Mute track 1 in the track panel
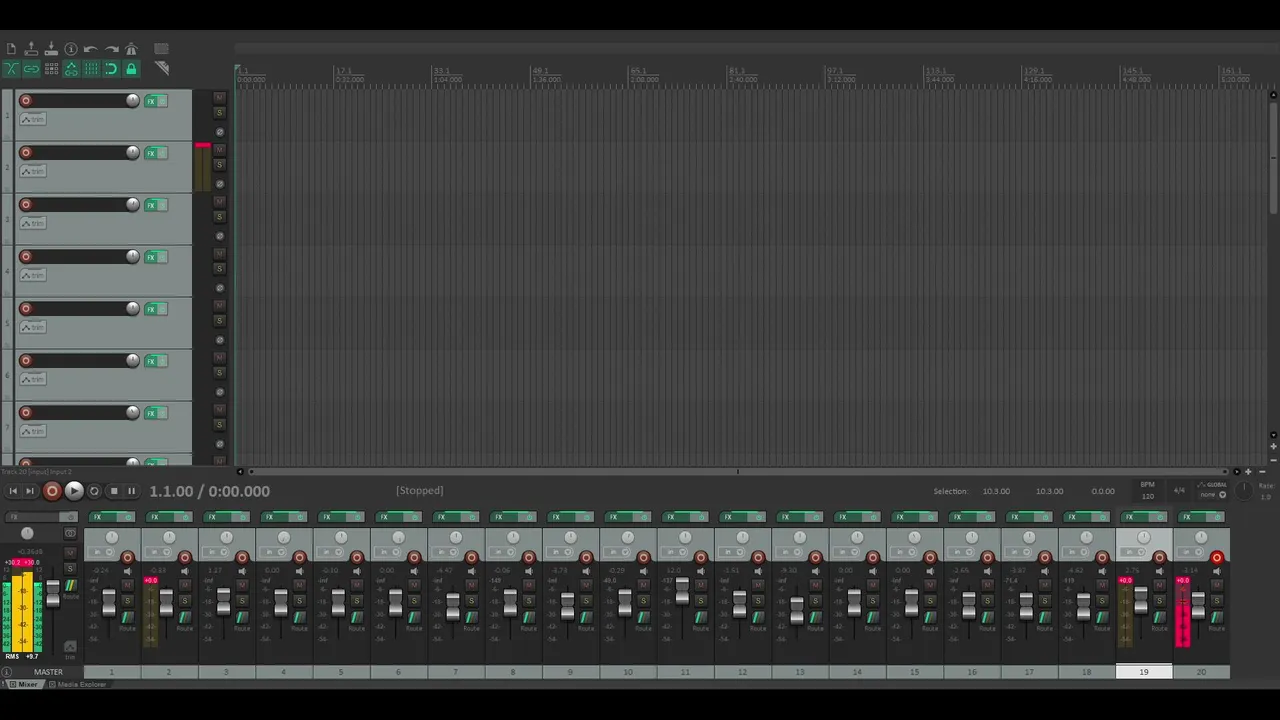Image resolution: width=1280 pixels, height=720 pixels. [x=219, y=98]
